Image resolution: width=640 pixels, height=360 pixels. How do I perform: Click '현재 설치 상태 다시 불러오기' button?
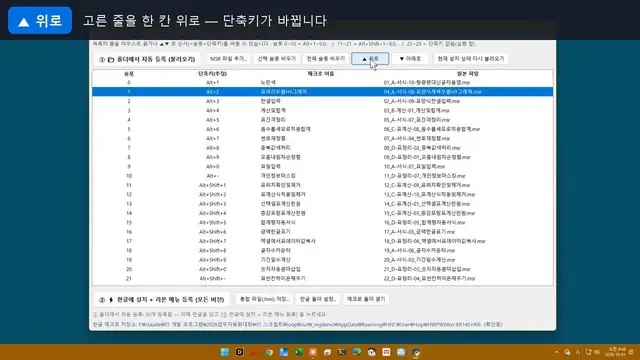click(471, 59)
